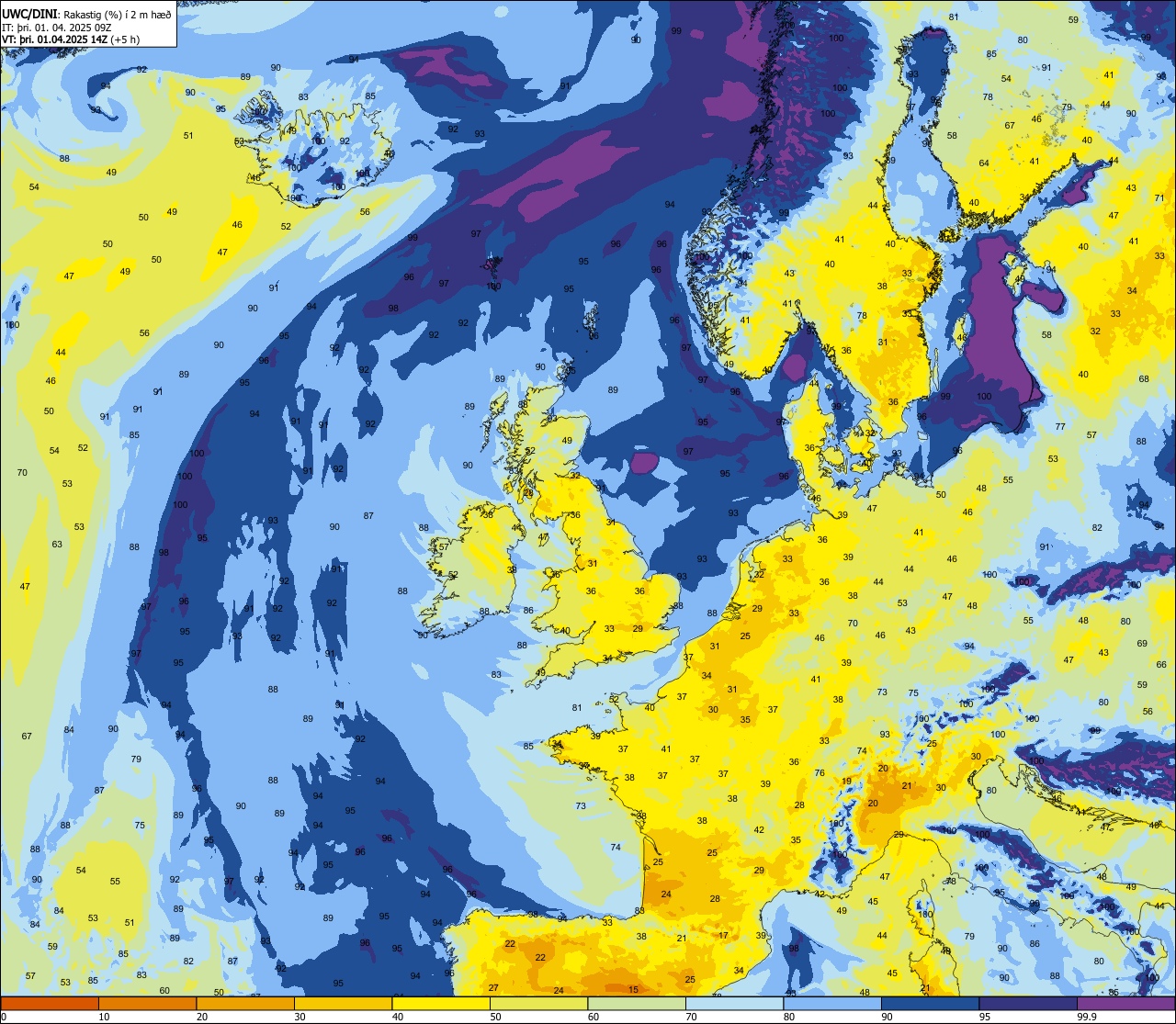This screenshot has height=1024, width=1176.
Task: Click the value '17' near the Pyrenees
Action: [723, 936]
